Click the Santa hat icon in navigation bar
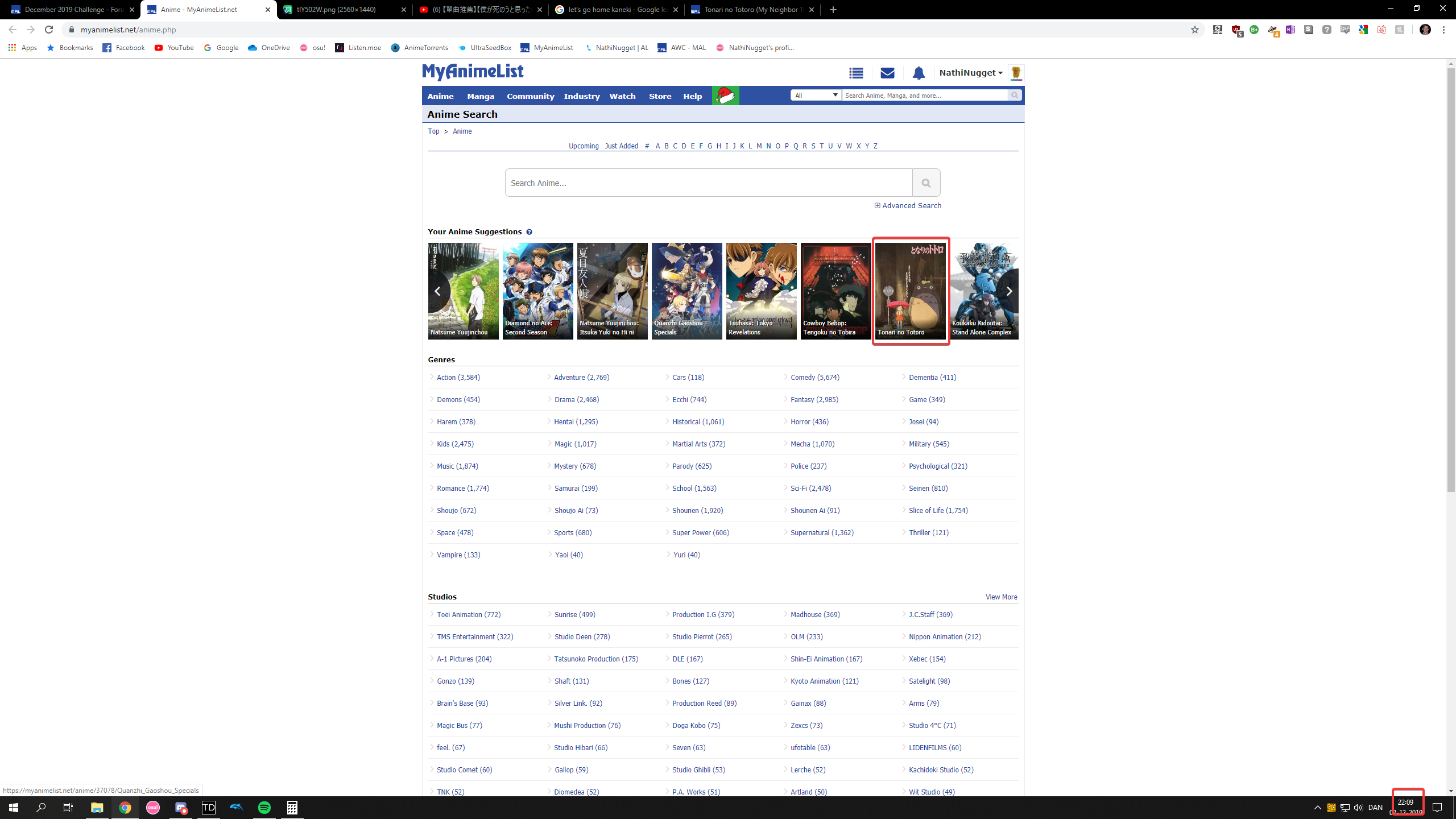 [726, 96]
